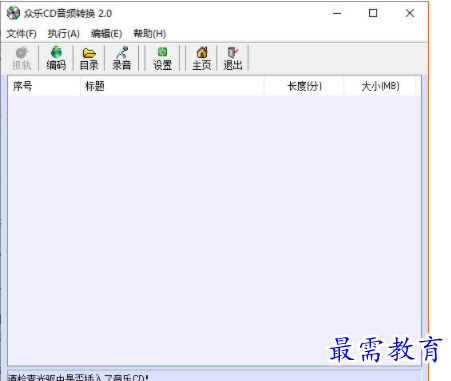The width and height of the screenshot is (451, 381).
Task: Click the 众乐CD音频转换 2.0 title text
Action: click(68, 14)
